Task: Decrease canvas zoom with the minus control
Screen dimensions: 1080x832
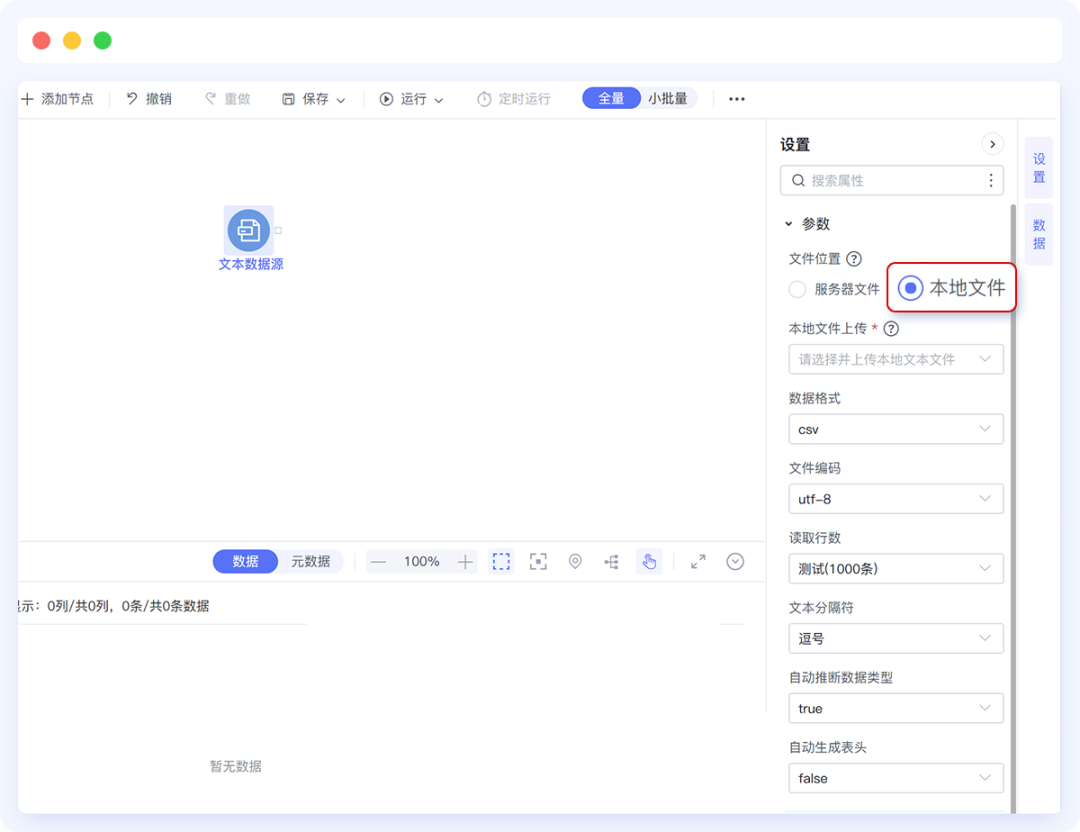Action: [378, 561]
